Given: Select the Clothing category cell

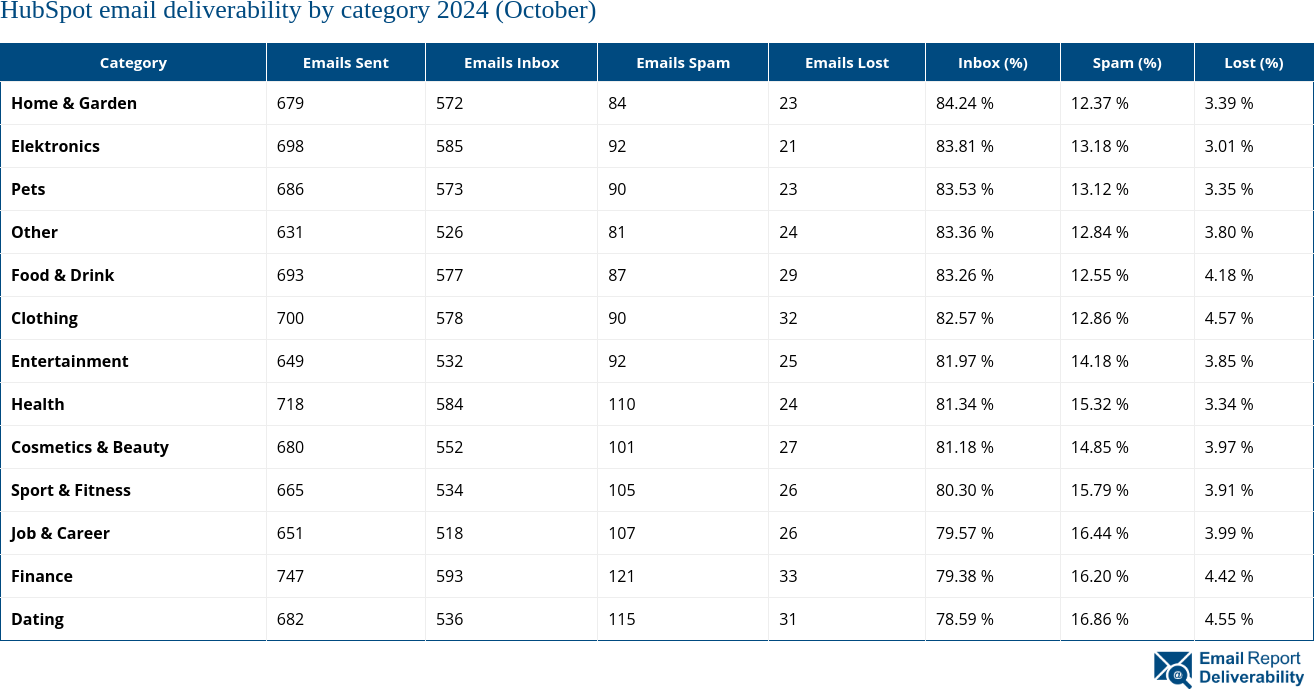Looking at the screenshot, I should 134,318.
